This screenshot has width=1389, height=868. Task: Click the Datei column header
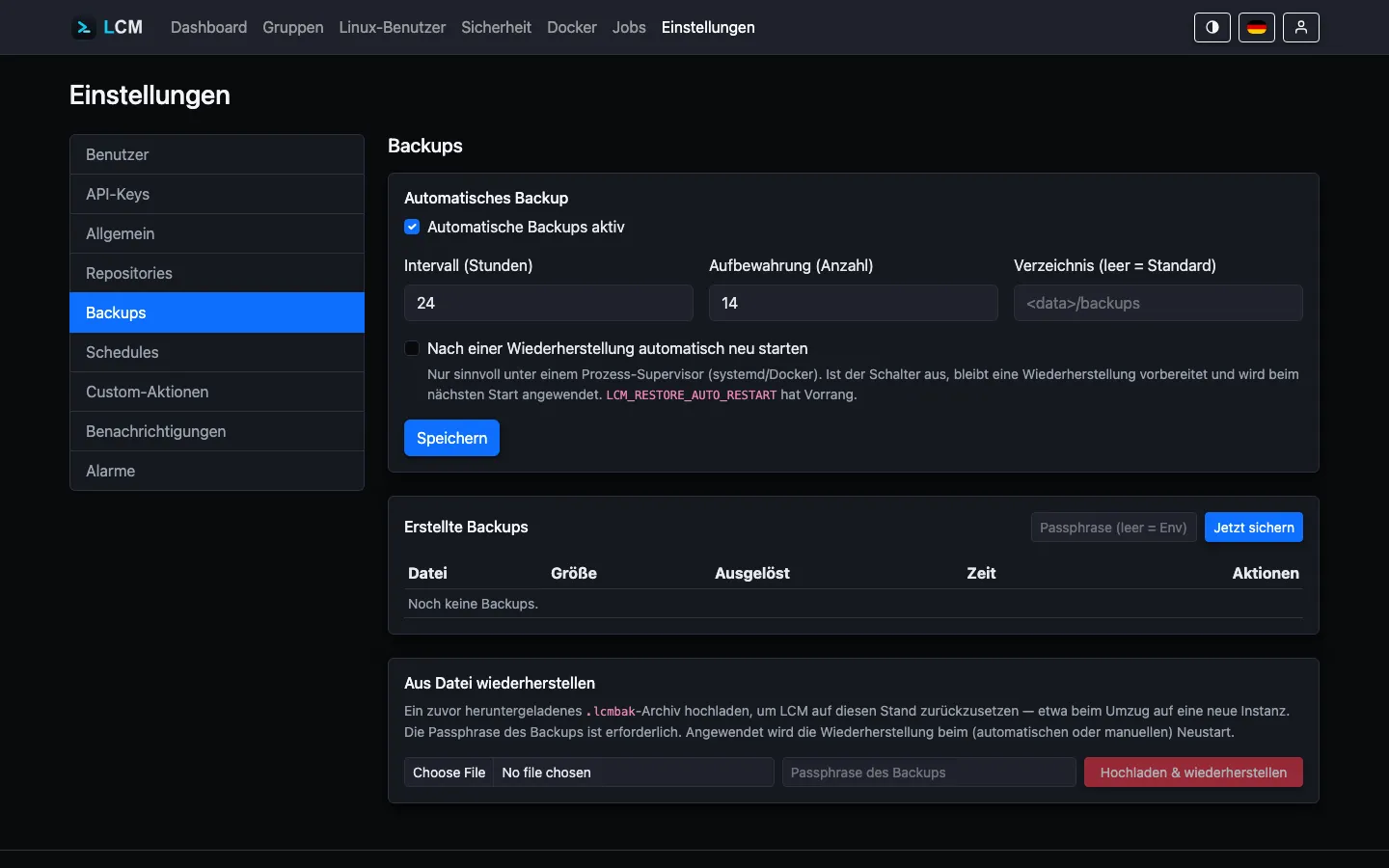coord(427,573)
